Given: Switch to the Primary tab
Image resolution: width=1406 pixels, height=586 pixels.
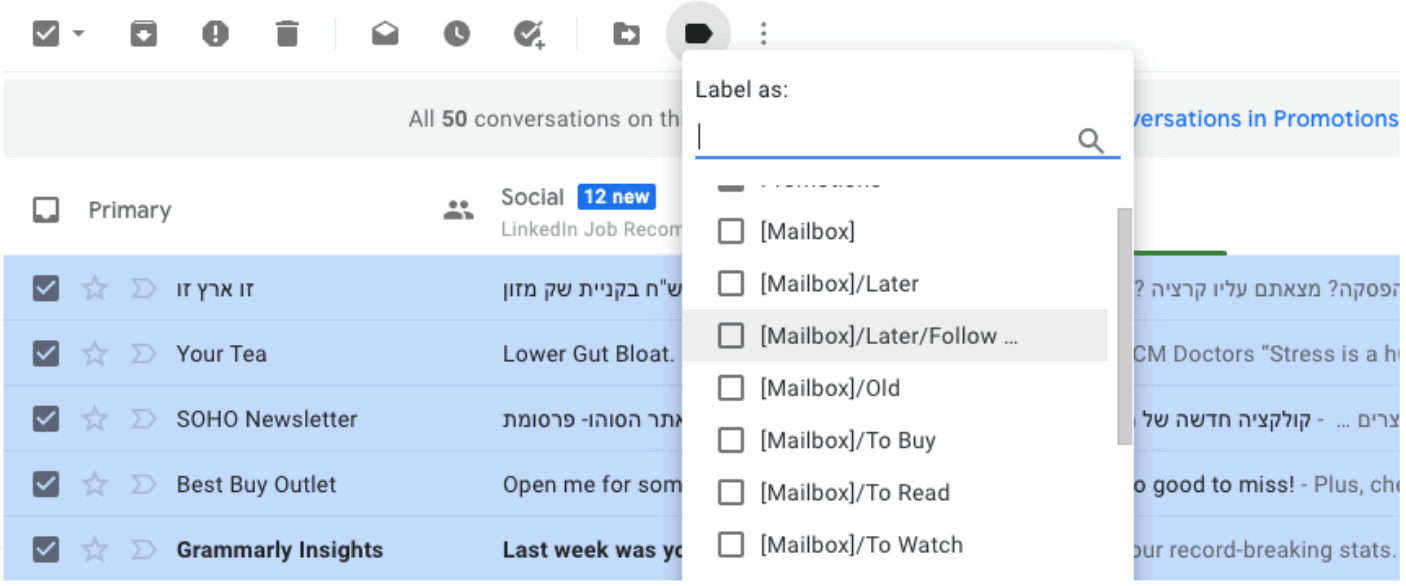Looking at the screenshot, I should click(129, 210).
